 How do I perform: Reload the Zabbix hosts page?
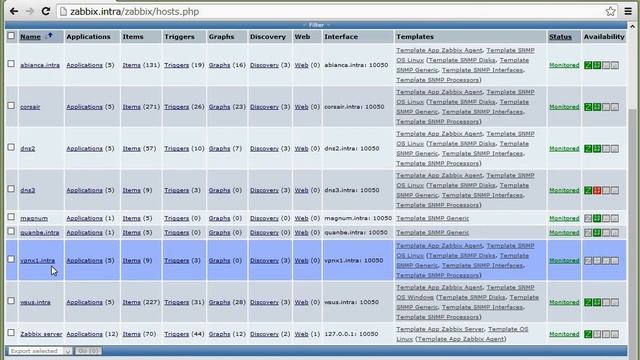[46, 11]
